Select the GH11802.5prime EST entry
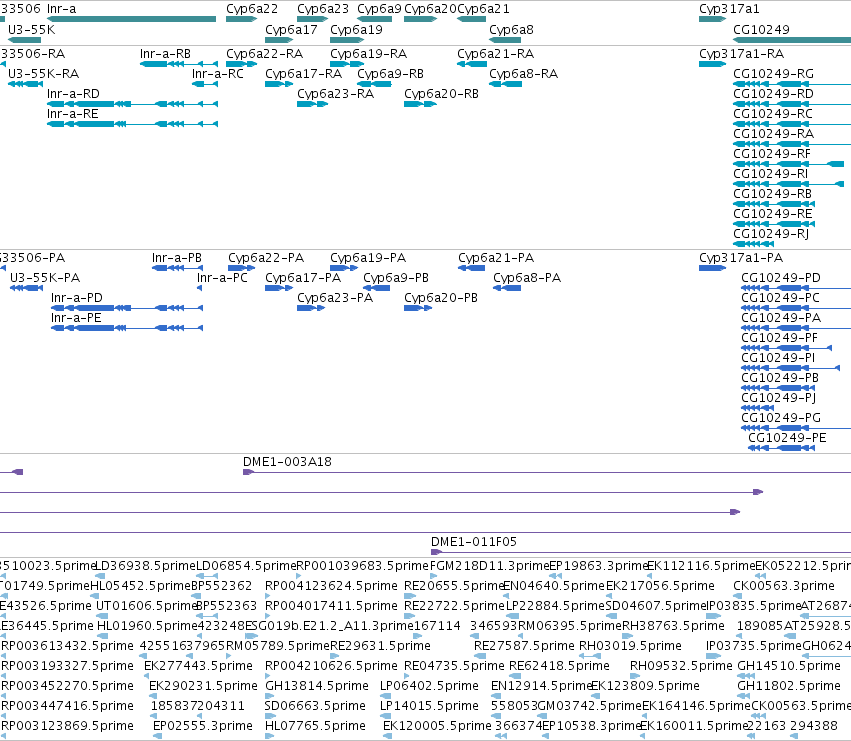Image resolution: width=851 pixels, height=741 pixels. [x=789, y=686]
